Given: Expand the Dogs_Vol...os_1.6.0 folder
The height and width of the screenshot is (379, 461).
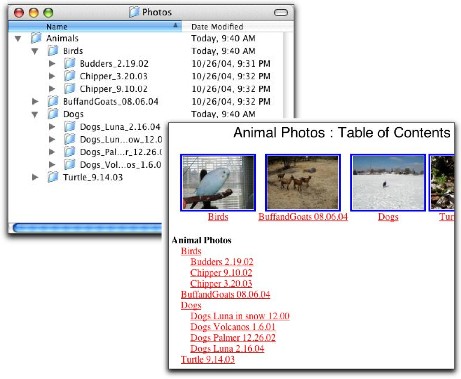Looking at the screenshot, I should [52, 165].
